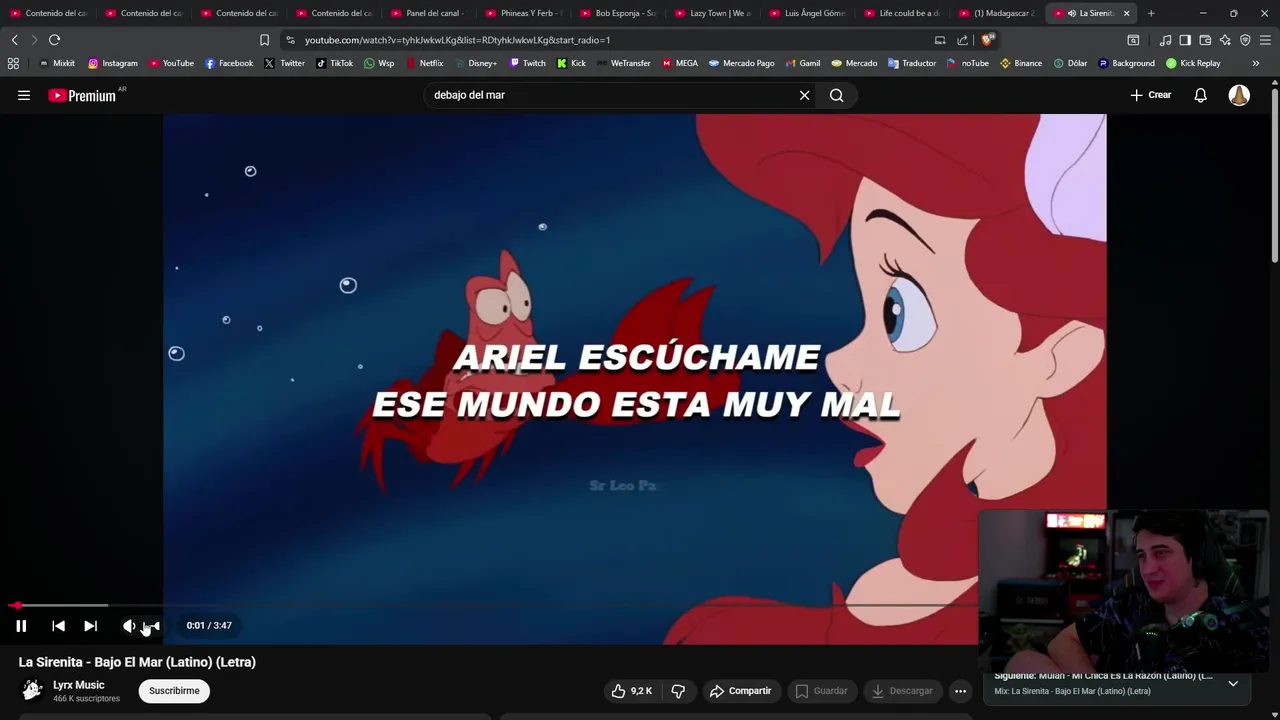
Task: Open the Crear create menu
Action: [1150, 95]
